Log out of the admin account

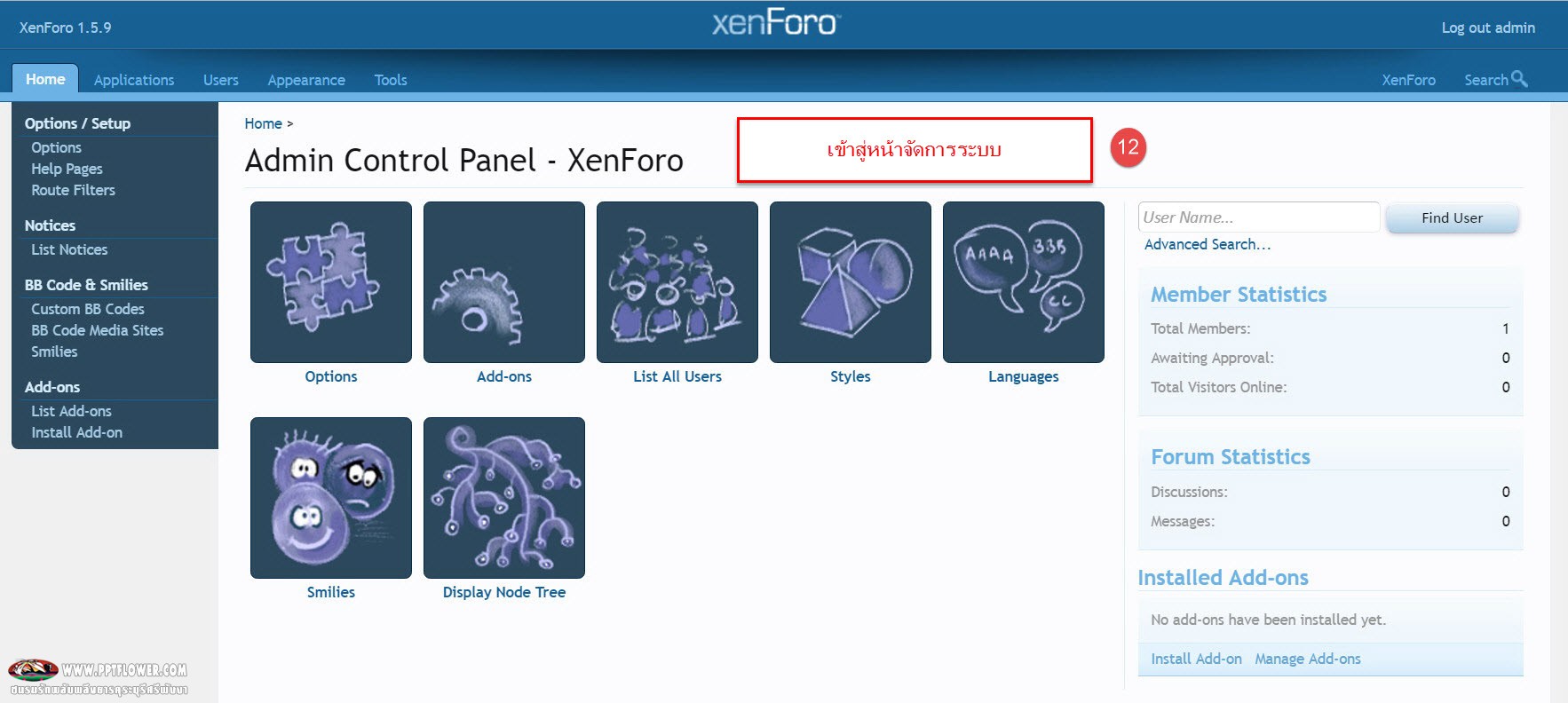[1488, 28]
